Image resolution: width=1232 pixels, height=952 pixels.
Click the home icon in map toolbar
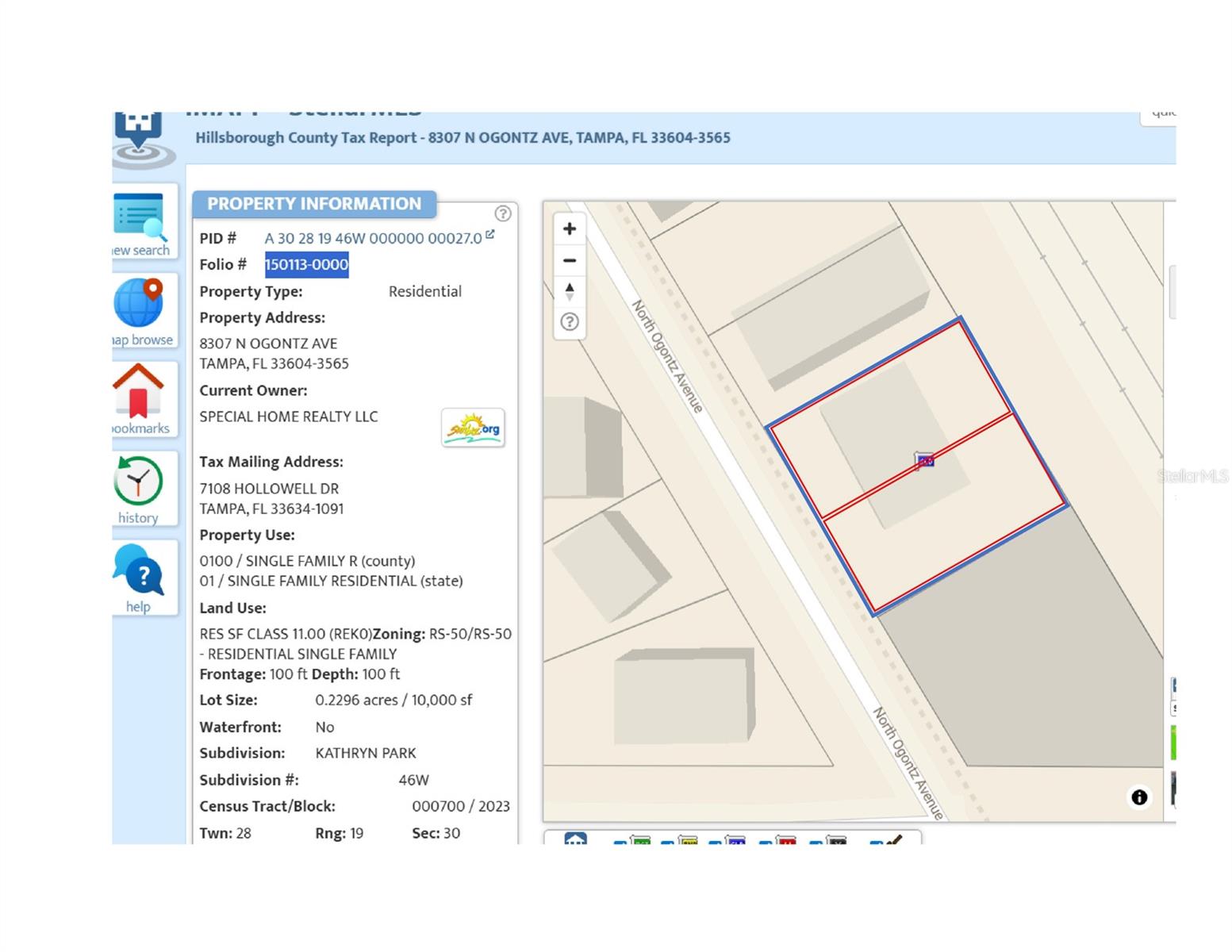coord(575,839)
